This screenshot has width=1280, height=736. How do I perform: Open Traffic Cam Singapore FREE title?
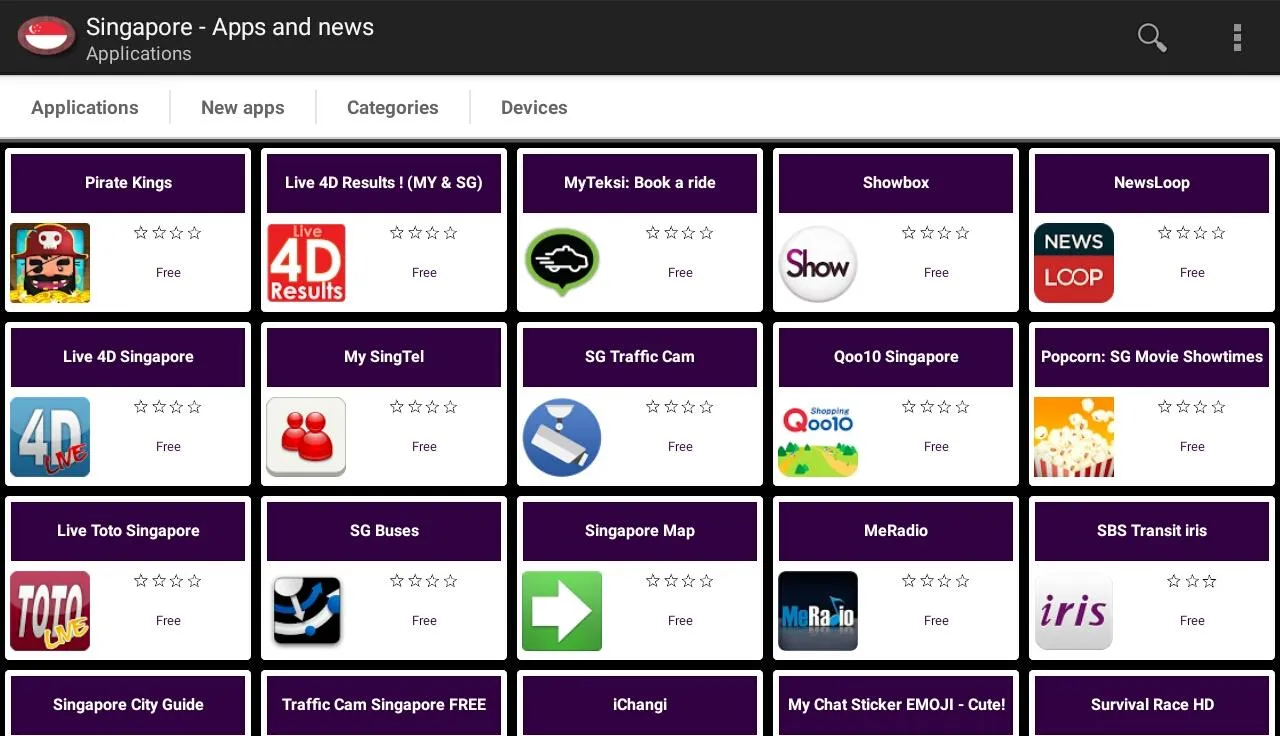[384, 704]
